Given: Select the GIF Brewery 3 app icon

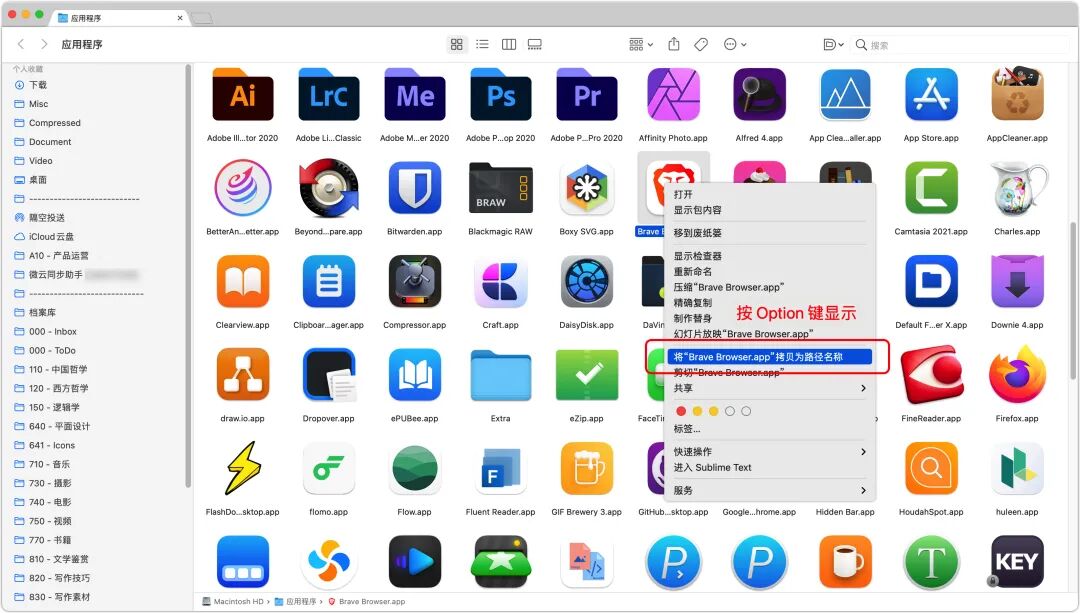Looking at the screenshot, I should pyautogui.click(x=587, y=468).
